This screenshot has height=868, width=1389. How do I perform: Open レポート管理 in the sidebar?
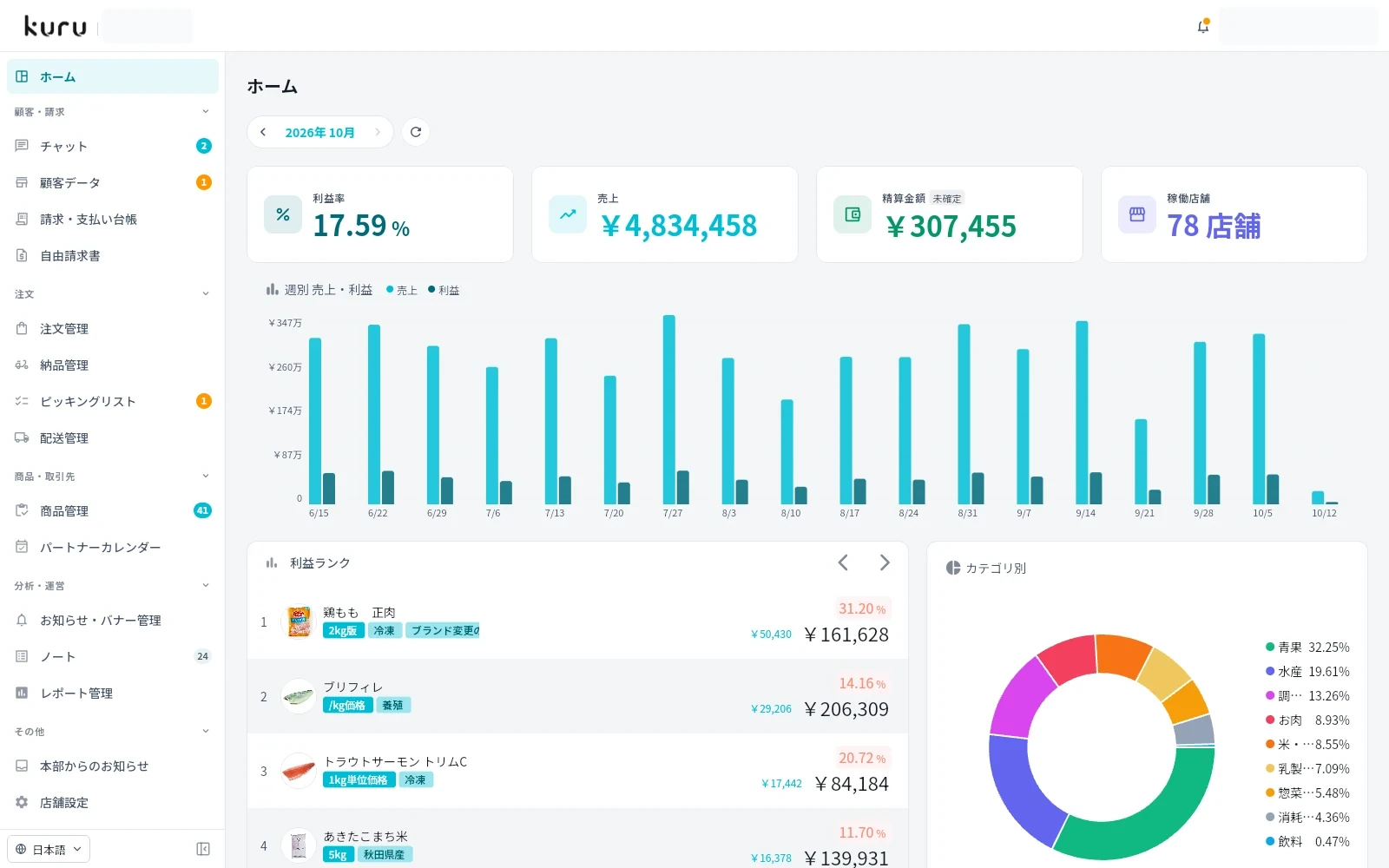click(x=113, y=693)
